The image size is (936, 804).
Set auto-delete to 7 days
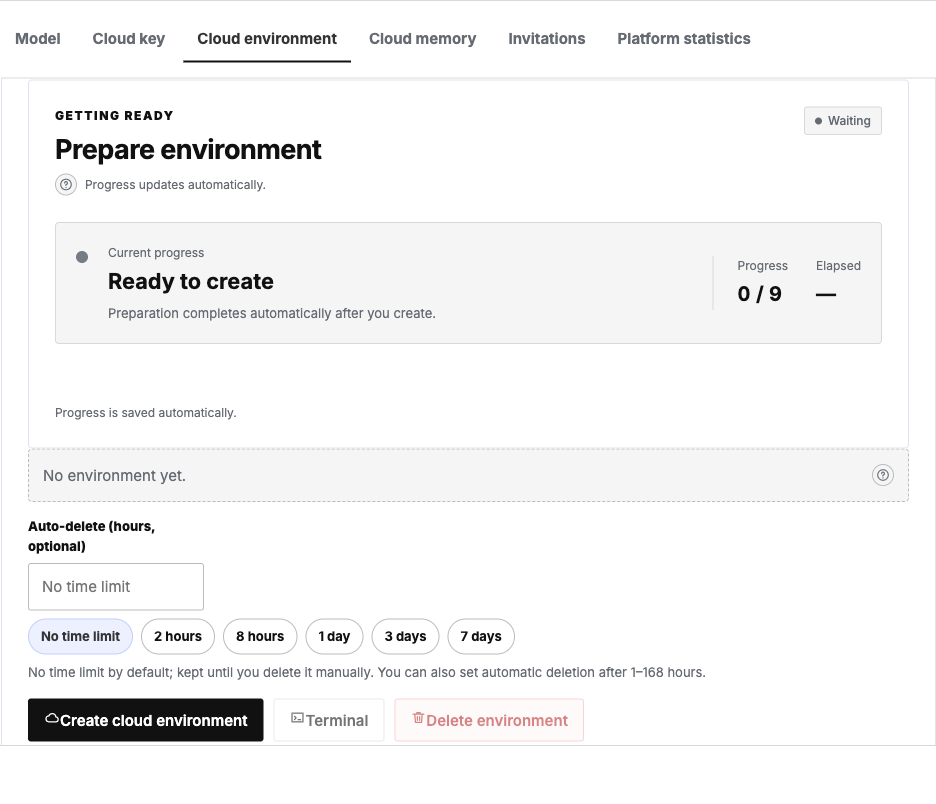(481, 636)
